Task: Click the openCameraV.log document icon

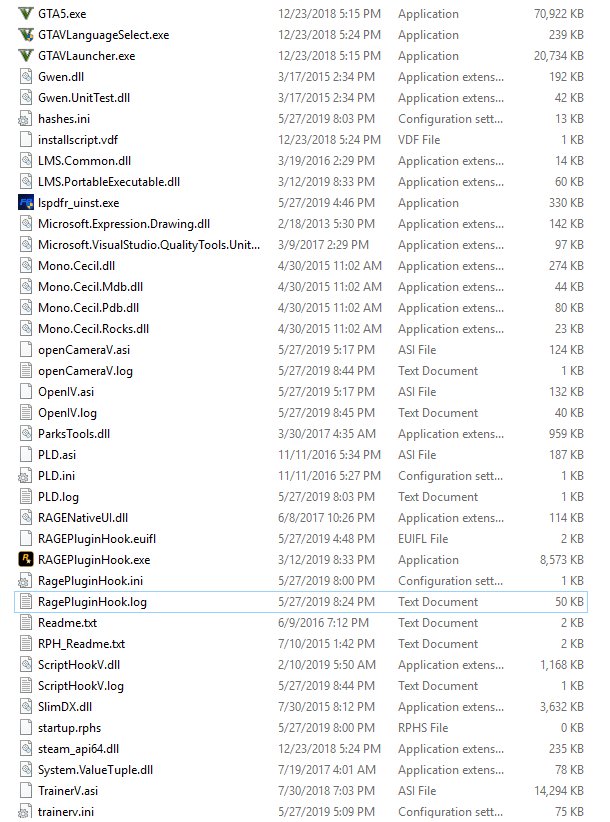Action: click(26, 371)
